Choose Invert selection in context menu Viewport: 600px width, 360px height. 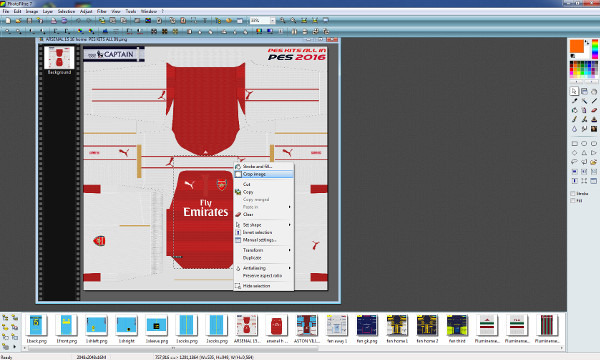click(x=264, y=232)
